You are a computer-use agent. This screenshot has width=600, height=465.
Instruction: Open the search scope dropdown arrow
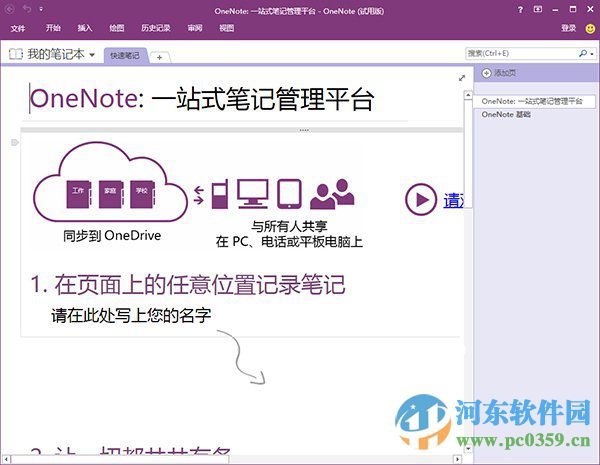pos(592,54)
